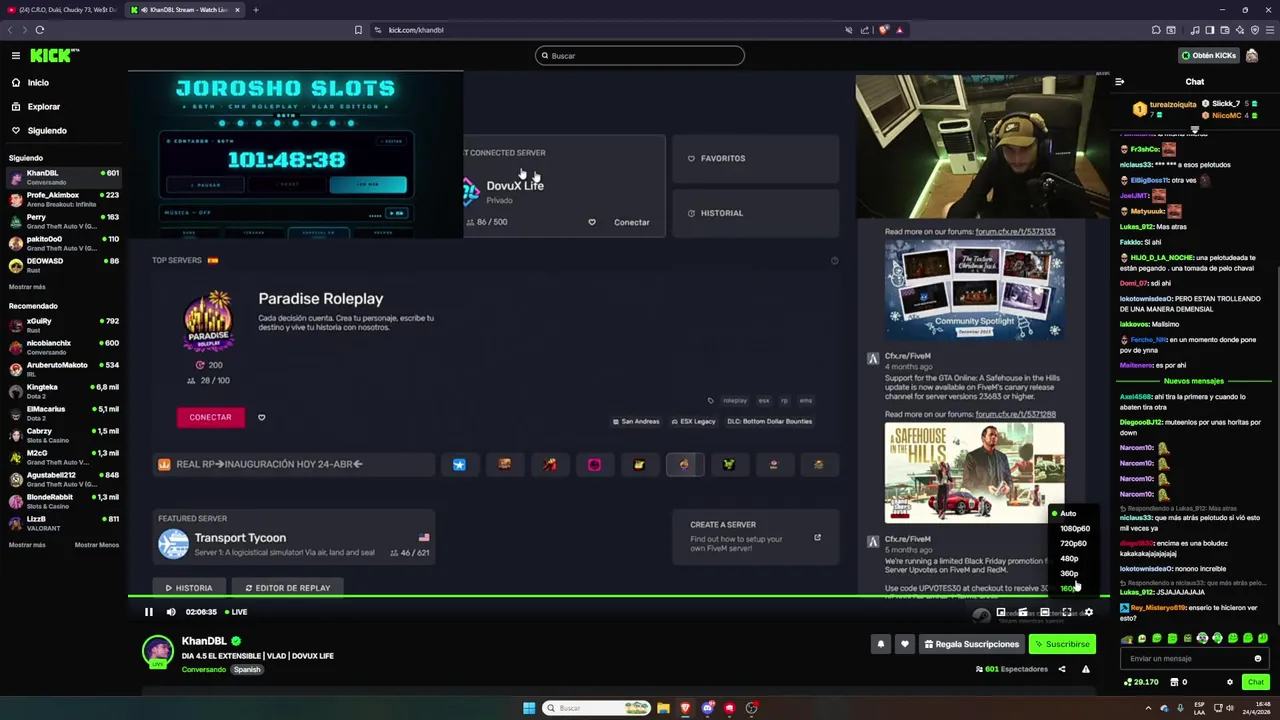Go to Inicio in sidebar
Image resolution: width=1280 pixels, height=720 pixels.
(x=38, y=83)
